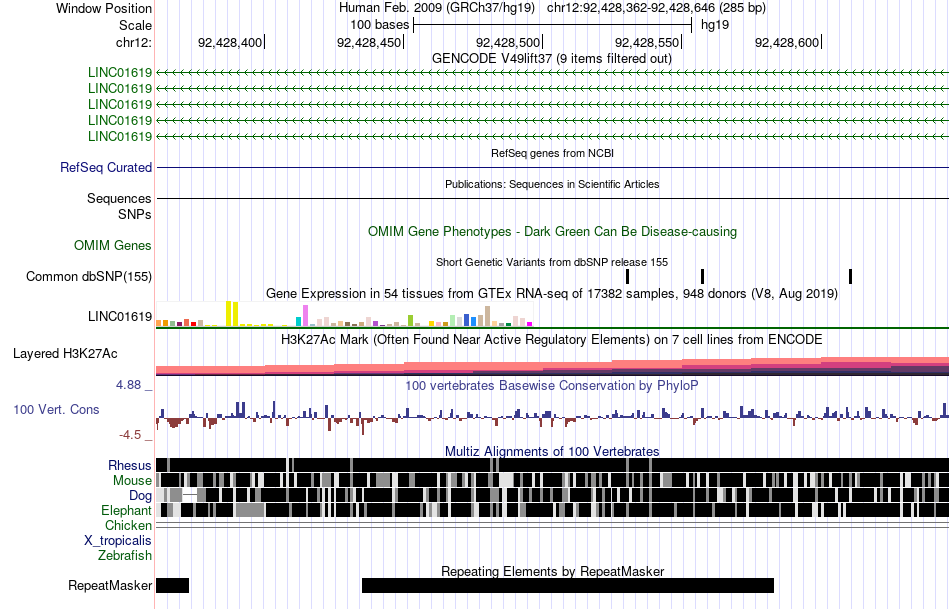950x609 pixels.
Task: Click the Rhesus alignment label
Action: (x=130, y=465)
